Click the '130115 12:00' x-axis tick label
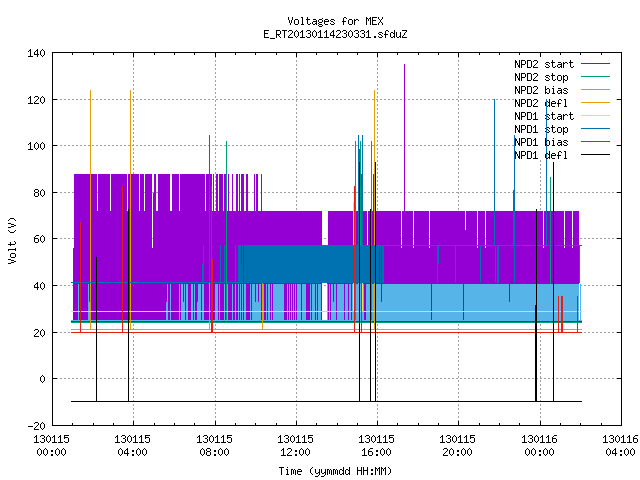This screenshot has width=640, height=480. click(295, 446)
